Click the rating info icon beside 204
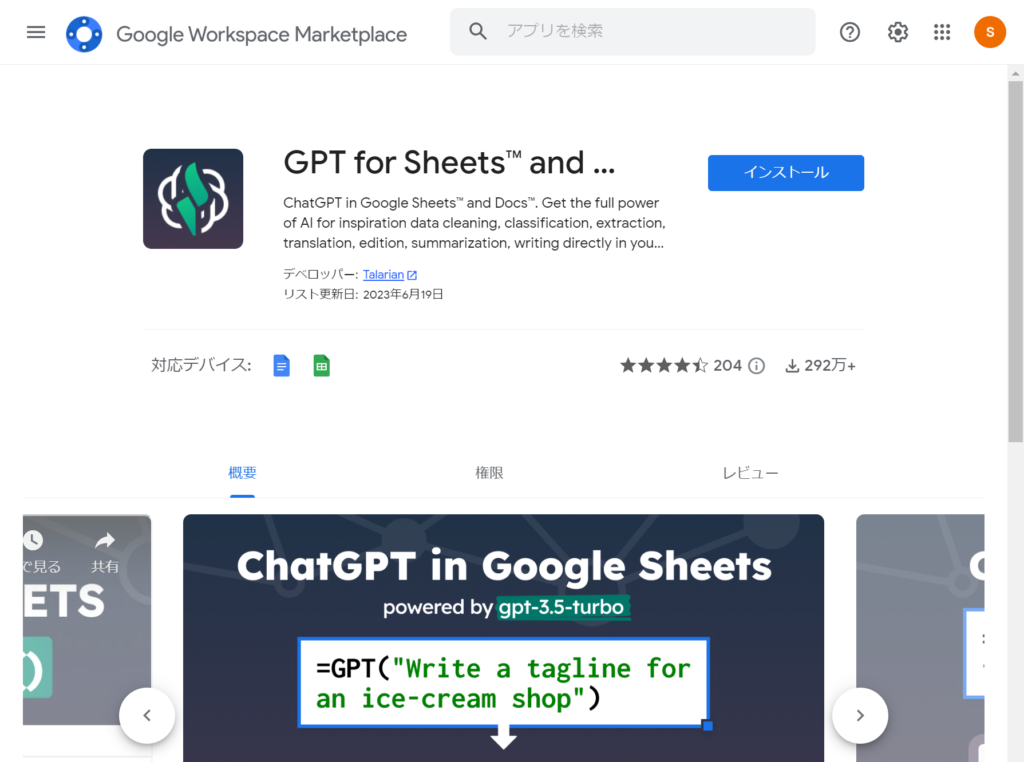Viewport: 1024px width, 762px height. pos(757,366)
